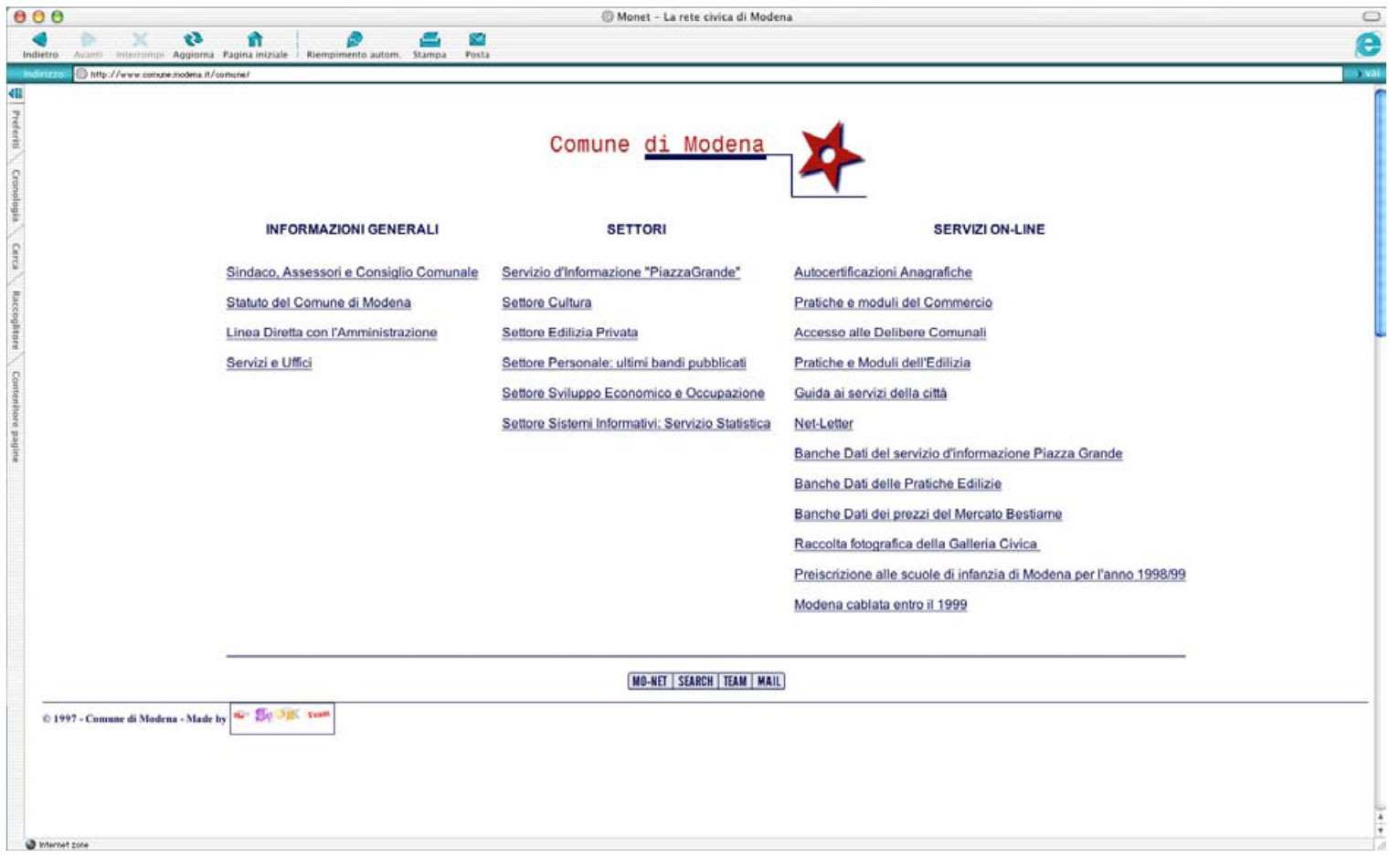This screenshot has height=857, width=1400.
Task: Open Statuto del Comune di Modena link
Action: 318,302
